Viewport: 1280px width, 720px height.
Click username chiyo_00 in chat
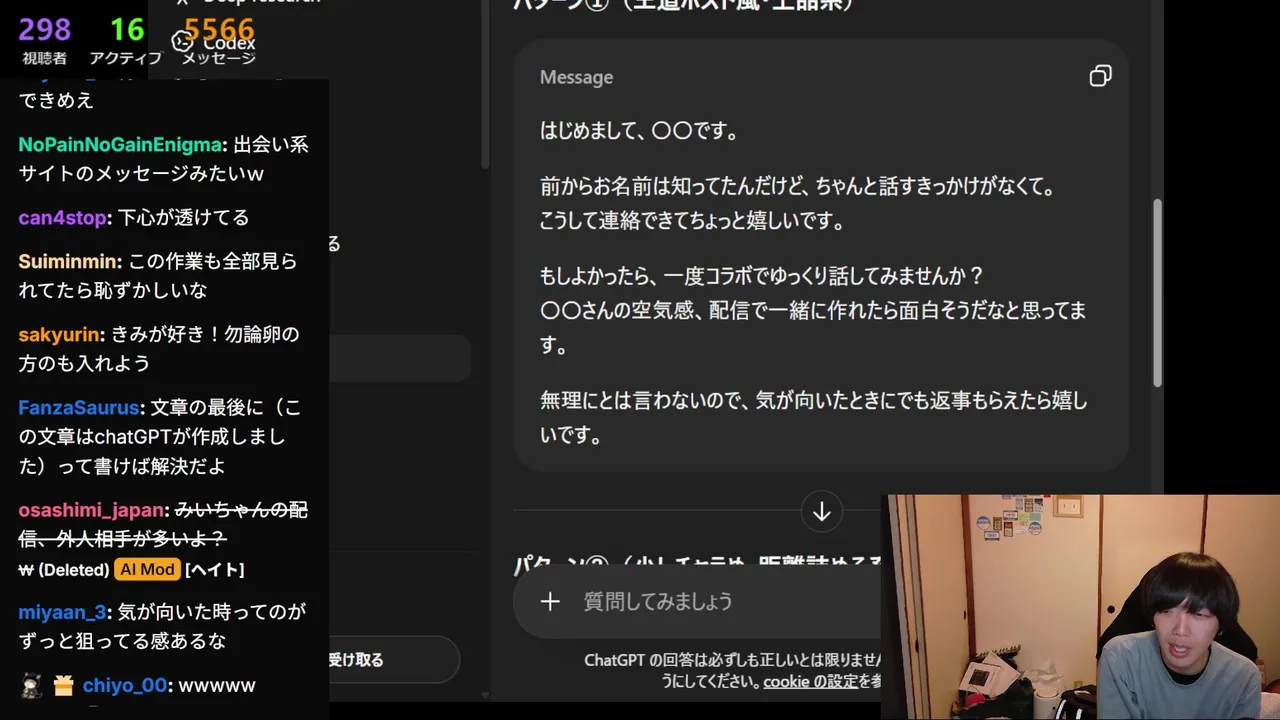click(125, 685)
